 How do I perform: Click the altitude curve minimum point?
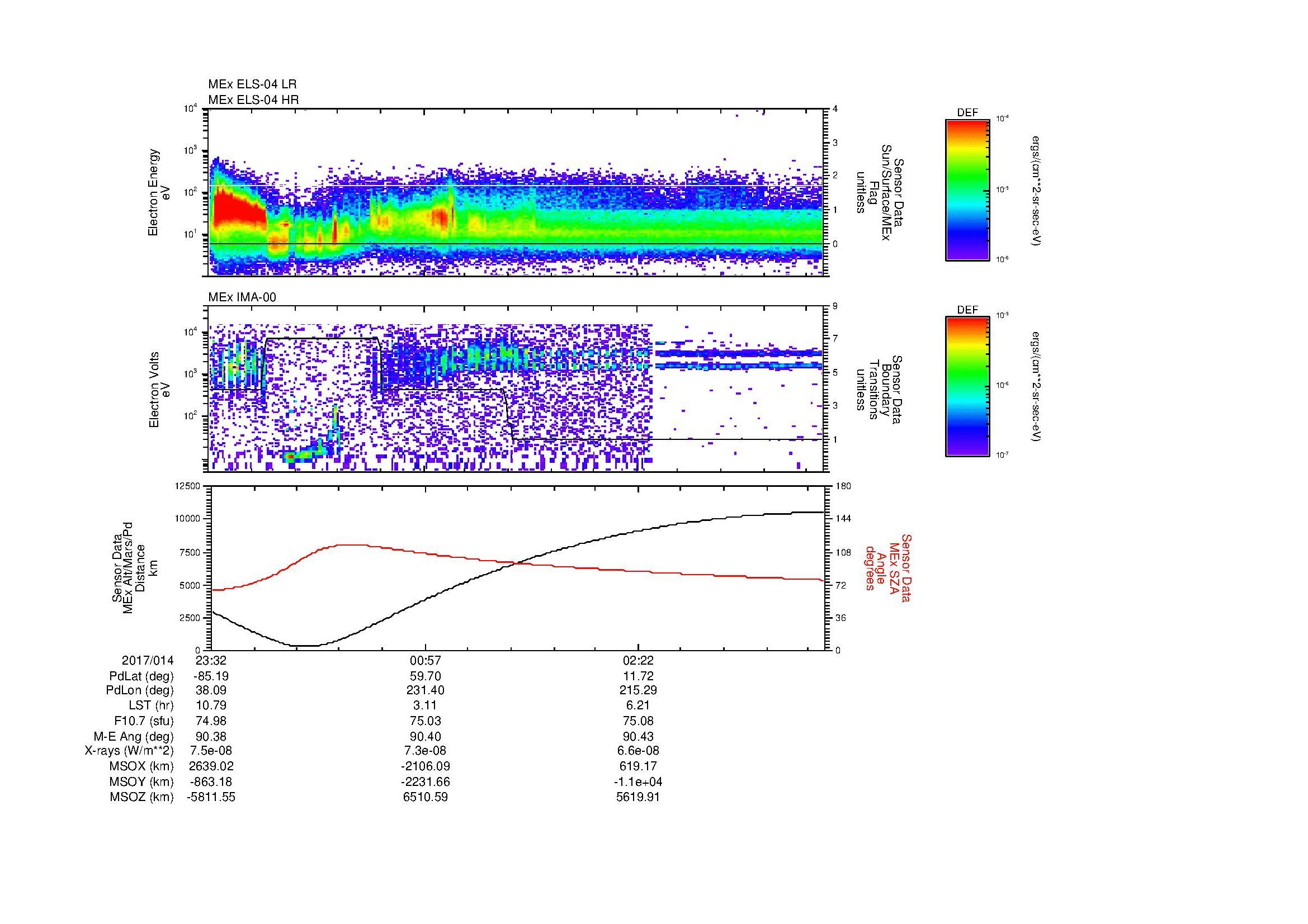[x=305, y=646]
